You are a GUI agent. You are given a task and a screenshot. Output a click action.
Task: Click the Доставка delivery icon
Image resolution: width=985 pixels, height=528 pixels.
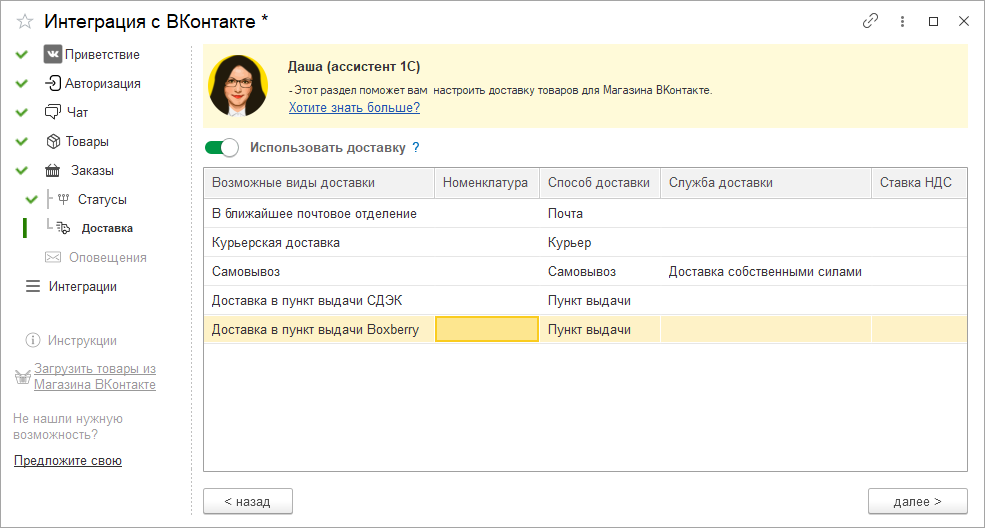63,228
